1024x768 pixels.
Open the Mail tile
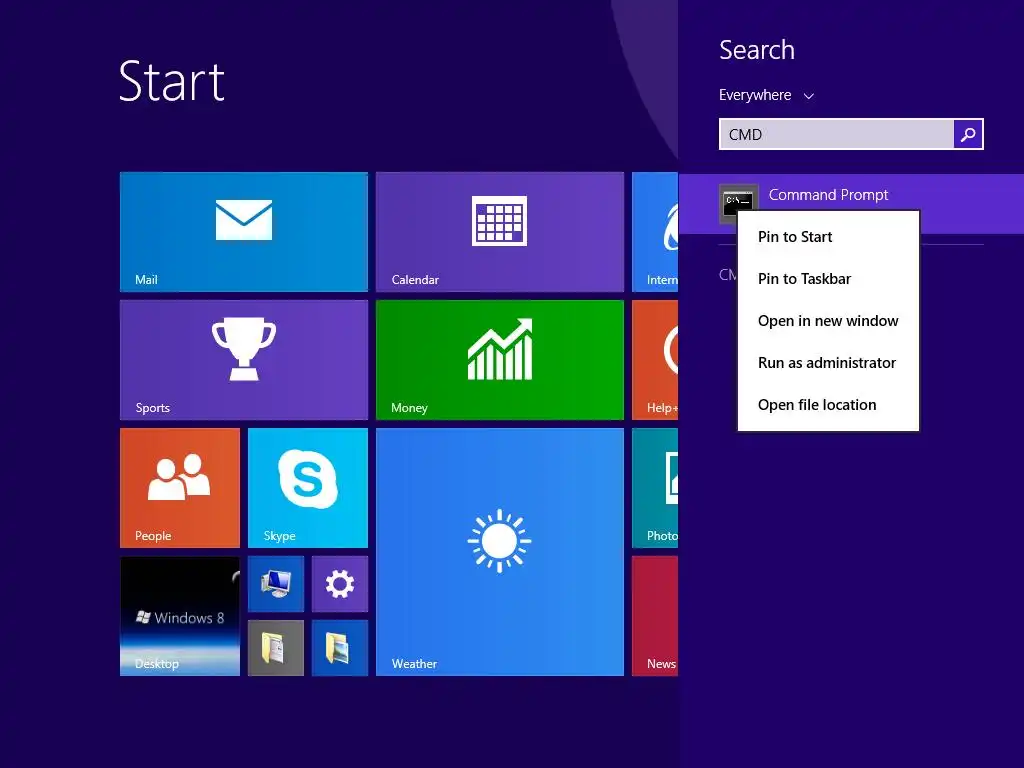(244, 232)
